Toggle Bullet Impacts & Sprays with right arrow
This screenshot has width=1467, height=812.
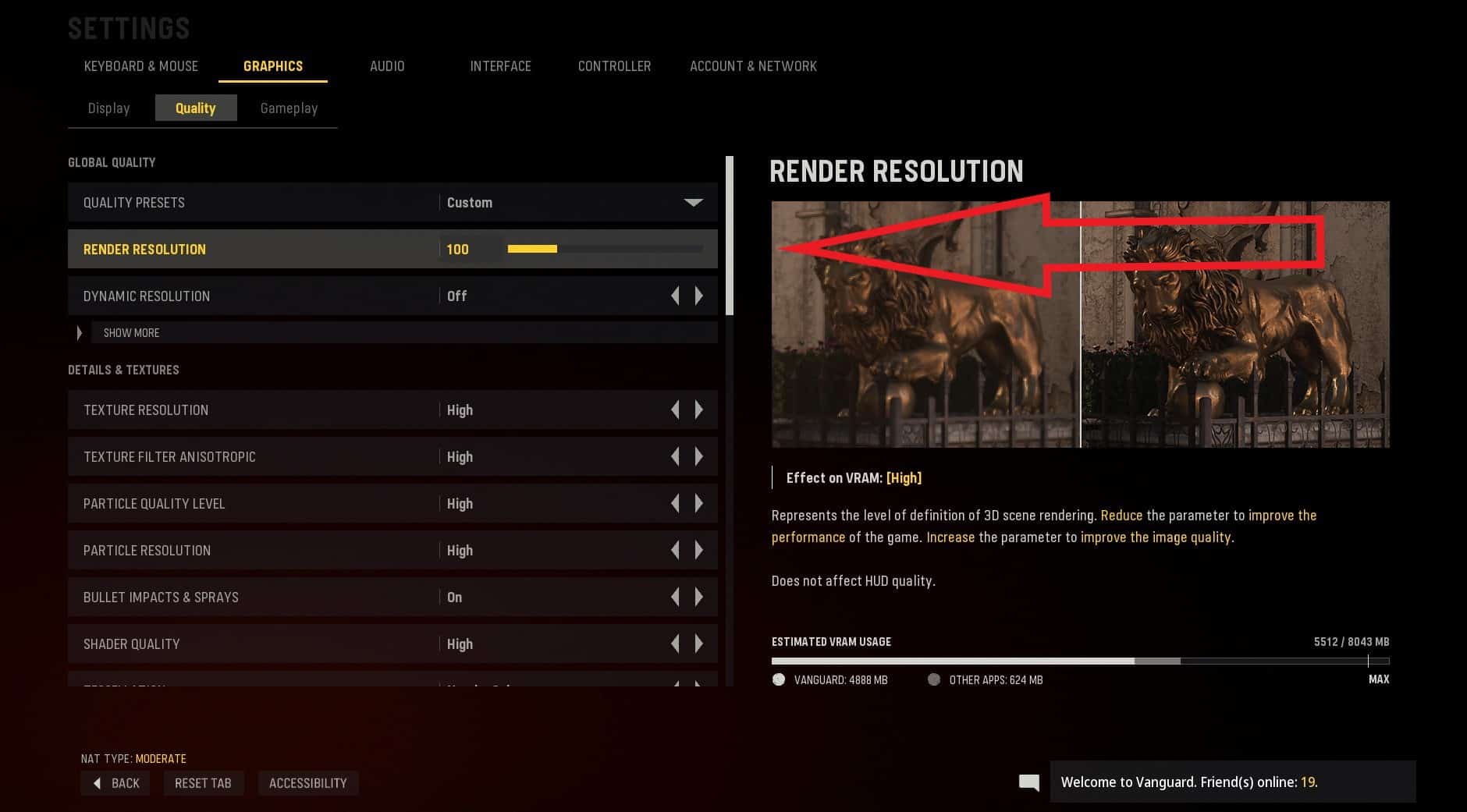pos(699,597)
